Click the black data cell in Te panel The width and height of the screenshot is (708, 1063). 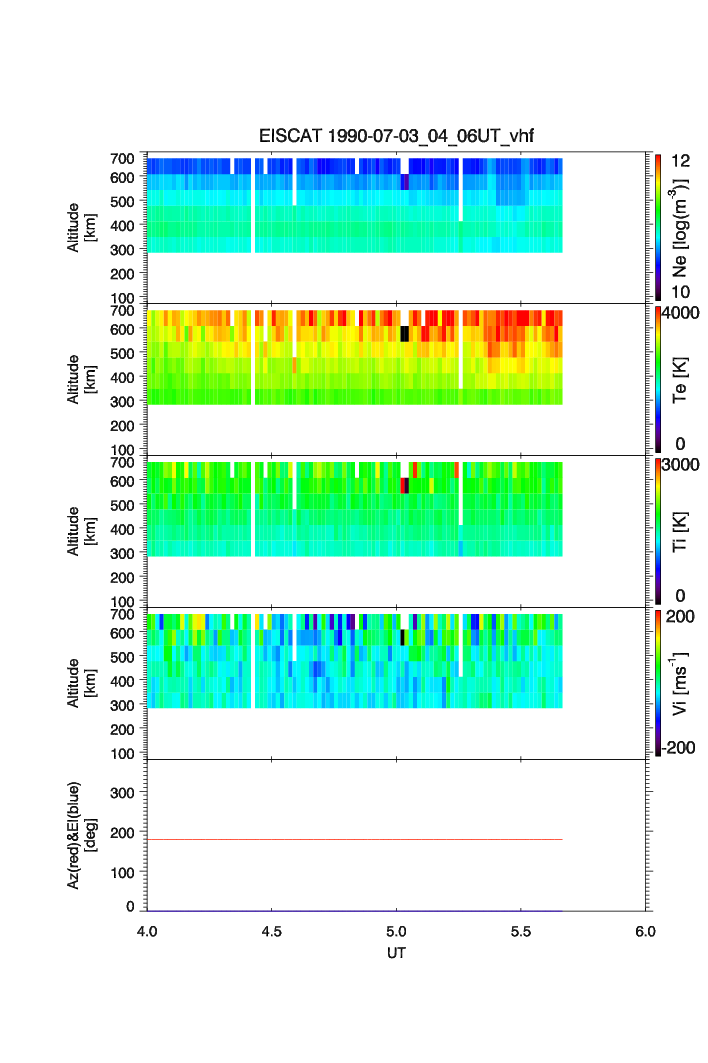[x=405, y=334]
